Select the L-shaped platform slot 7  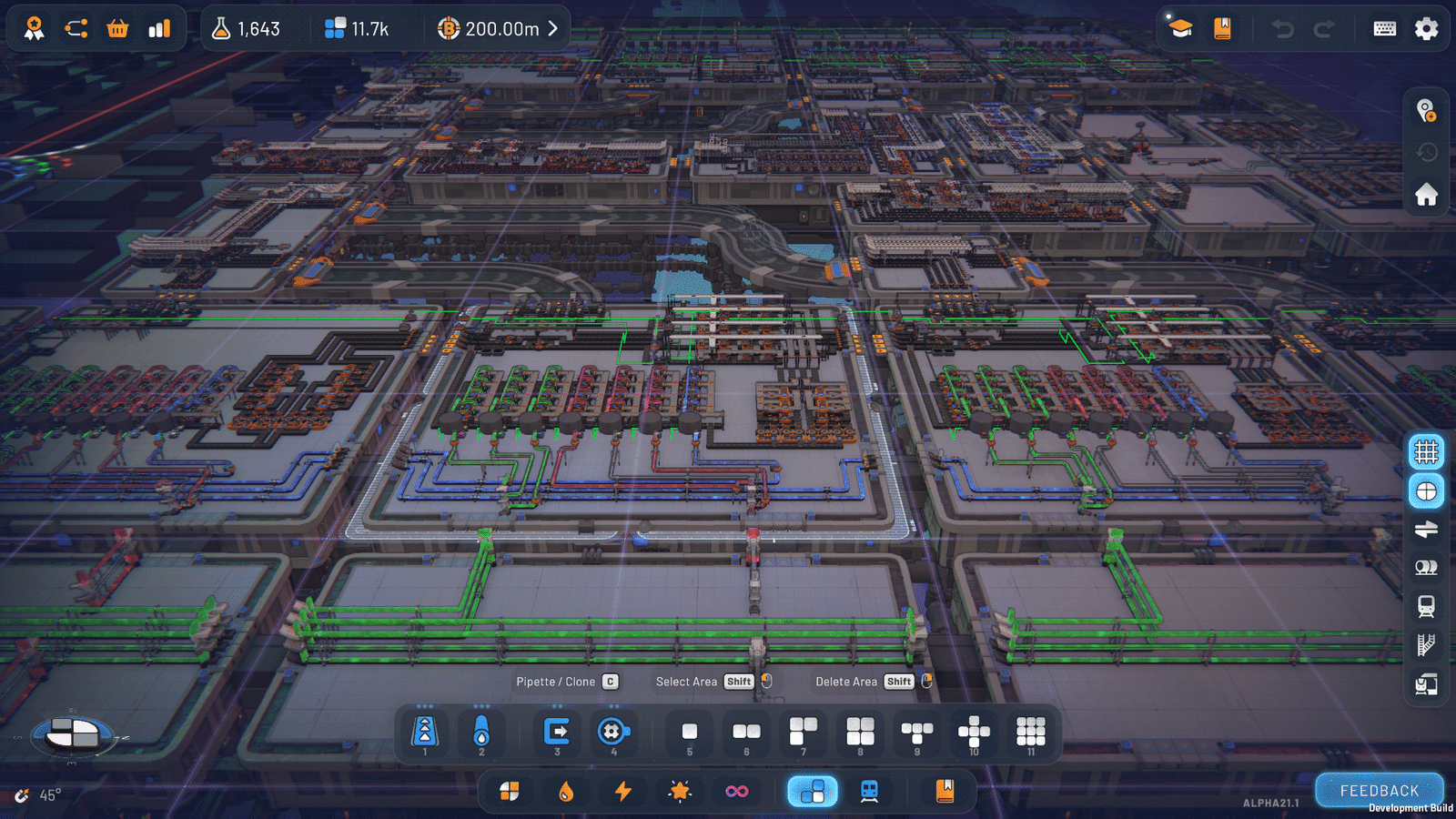click(x=804, y=732)
